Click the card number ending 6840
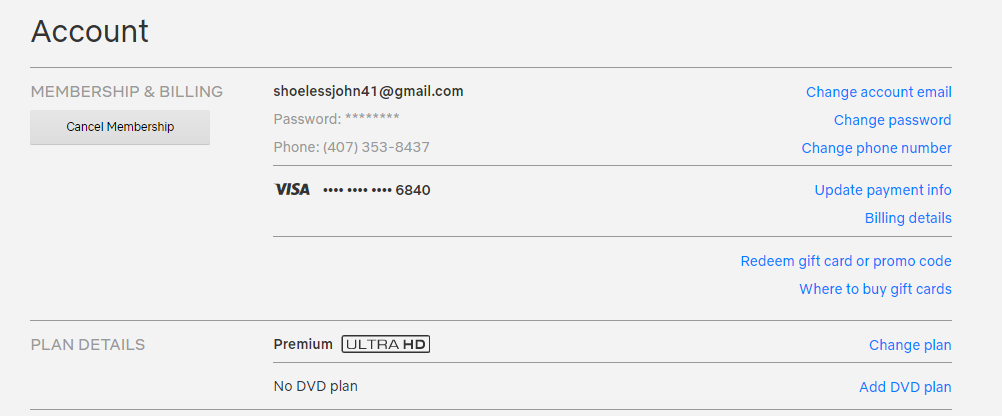 point(377,190)
